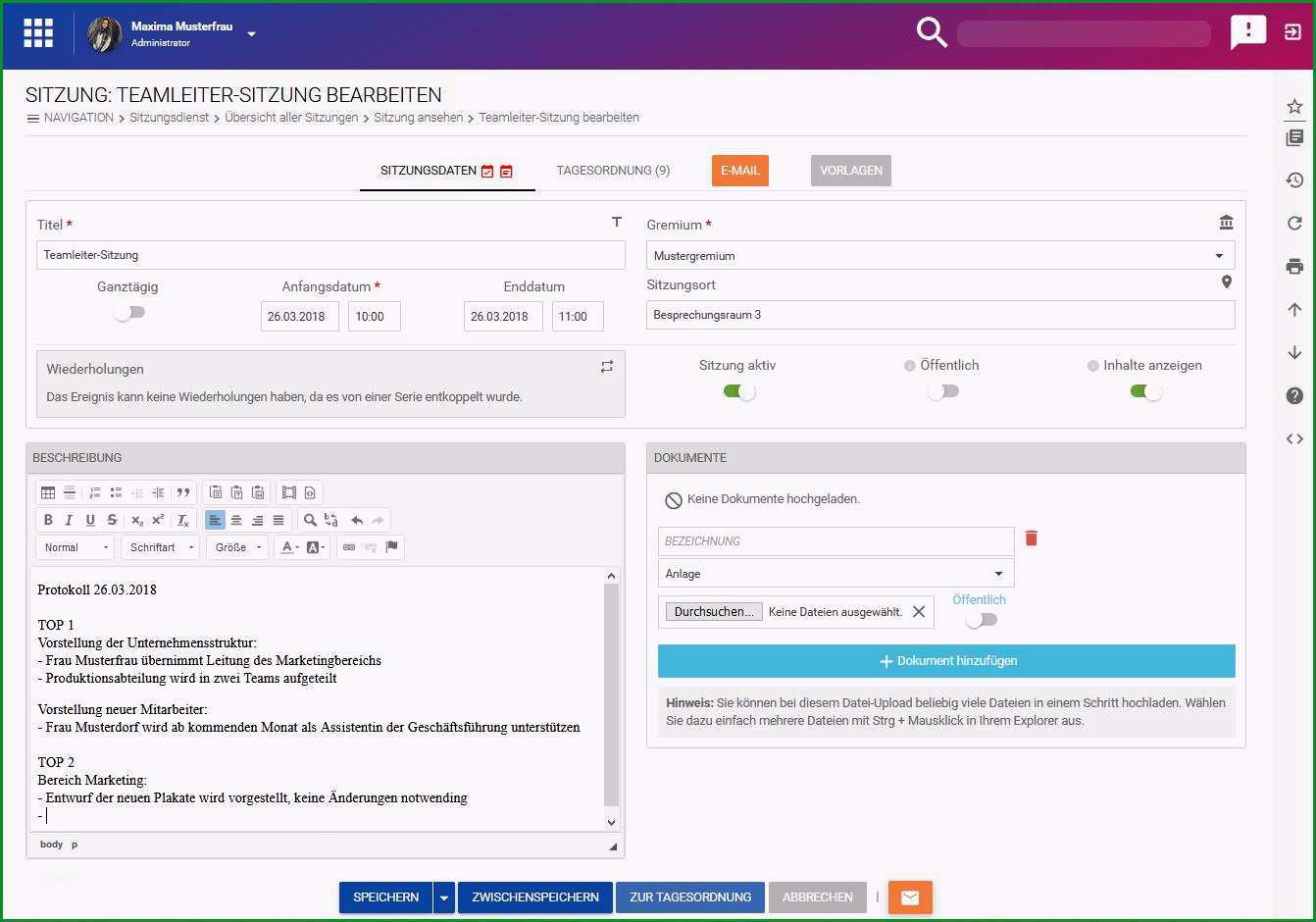Open the Normal paragraph format dropdown
The width and height of the screenshot is (1316, 922).
click(x=76, y=547)
